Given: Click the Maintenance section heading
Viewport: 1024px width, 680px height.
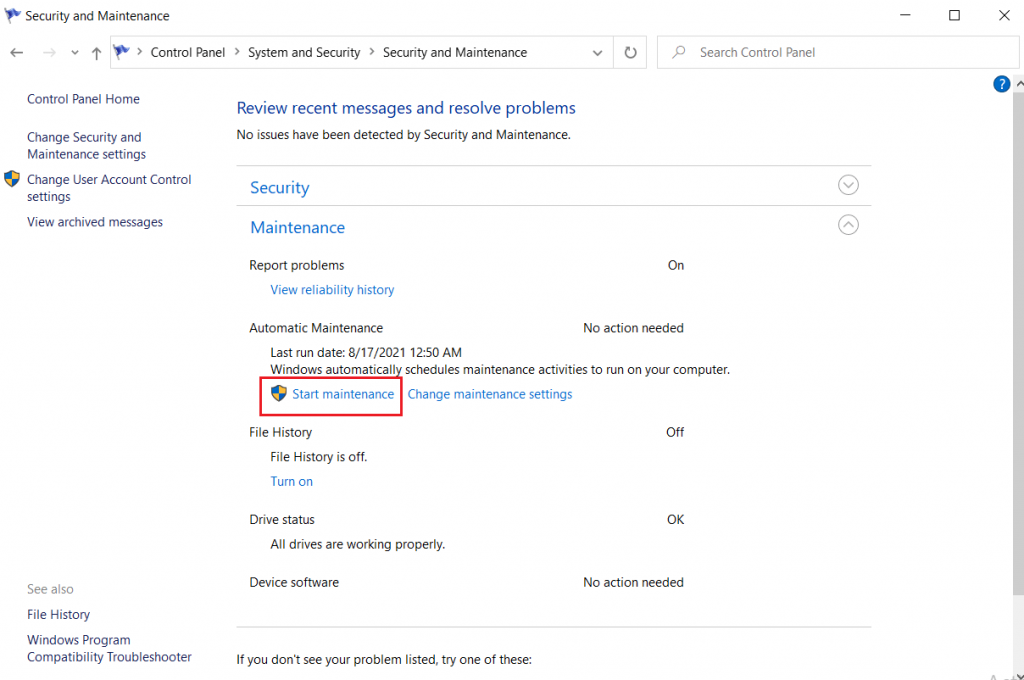Looking at the screenshot, I should tap(298, 227).
